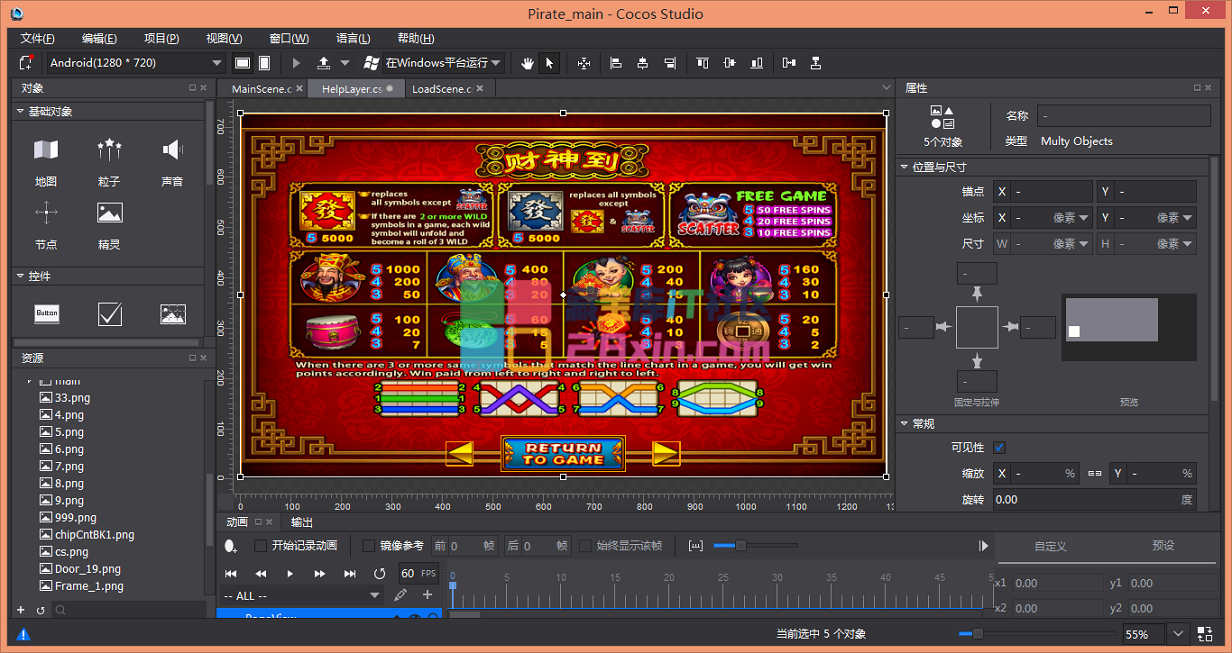Click the pencil edit icon in animation panel

coord(400,595)
